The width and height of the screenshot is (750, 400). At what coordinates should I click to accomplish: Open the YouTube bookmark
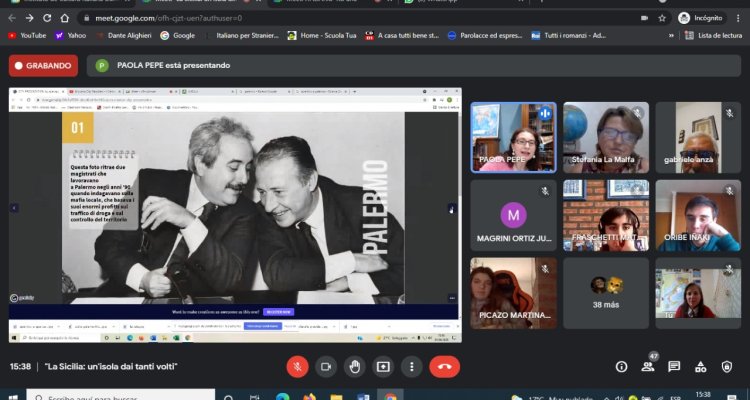(27, 35)
